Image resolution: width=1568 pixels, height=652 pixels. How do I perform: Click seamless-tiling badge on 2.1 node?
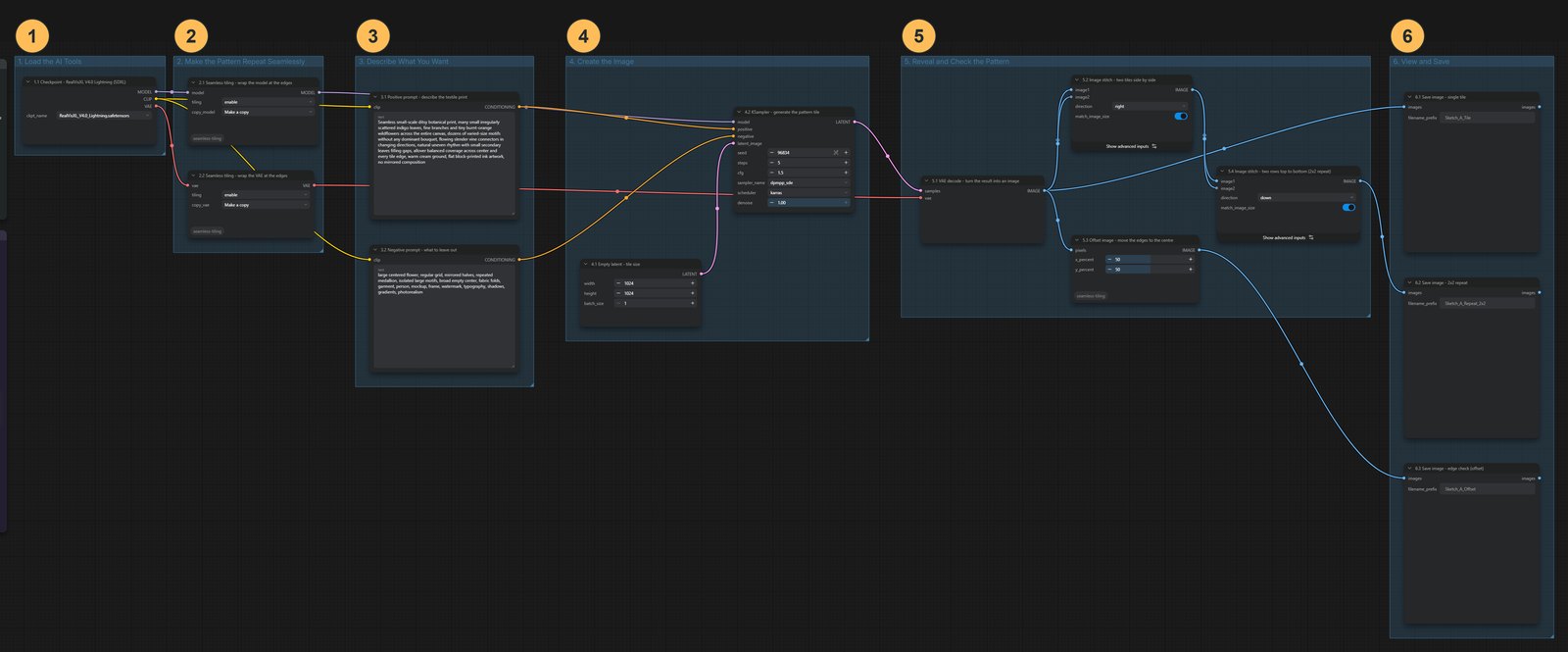207,138
